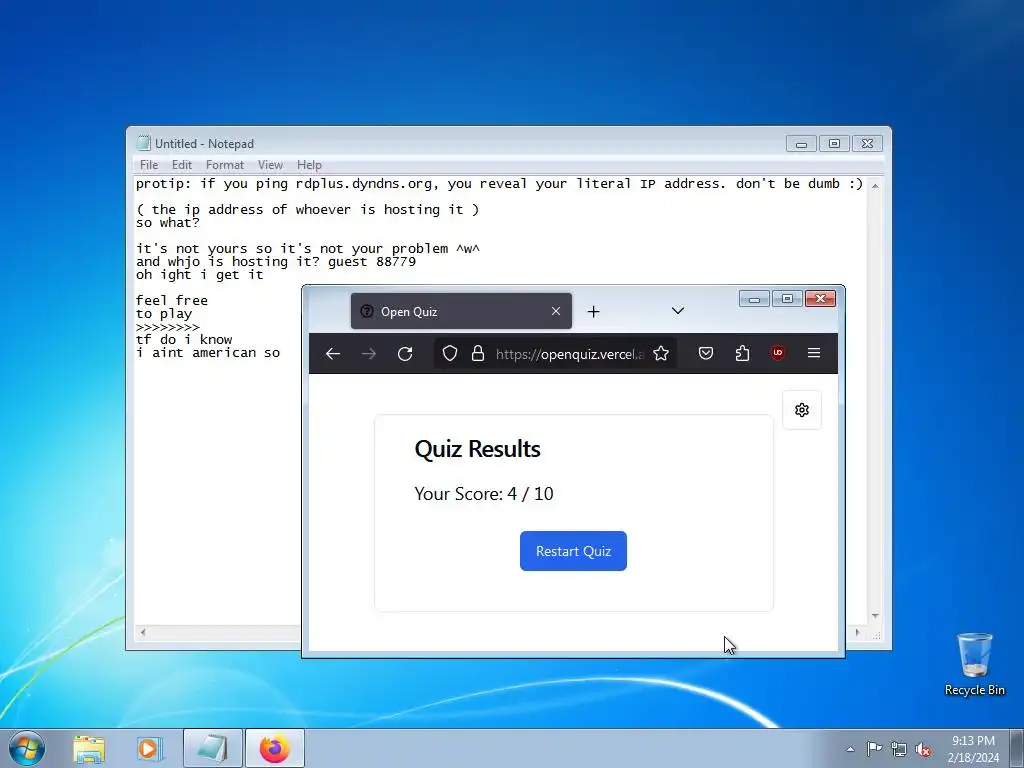Maximize the Firefox window
The image size is (1024, 768).
(x=787, y=298)
